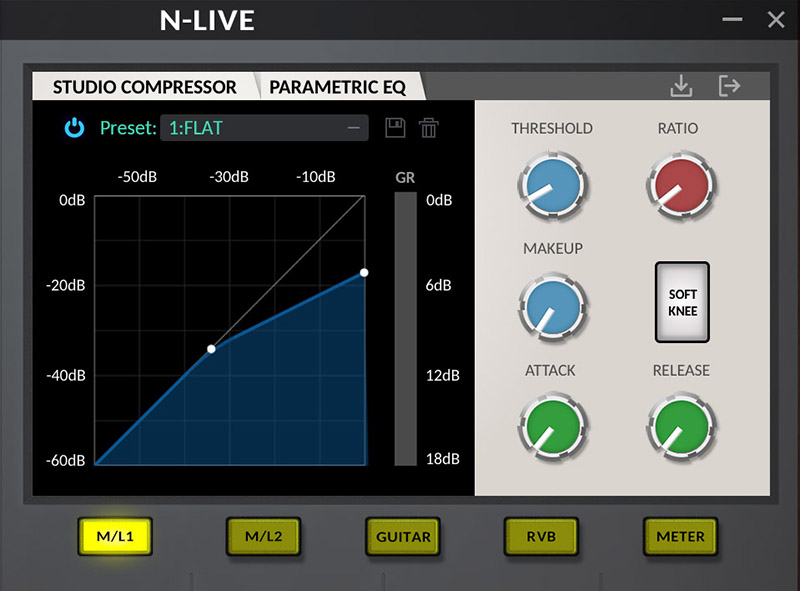Click the green Attack knob

(x=551, y=426)
